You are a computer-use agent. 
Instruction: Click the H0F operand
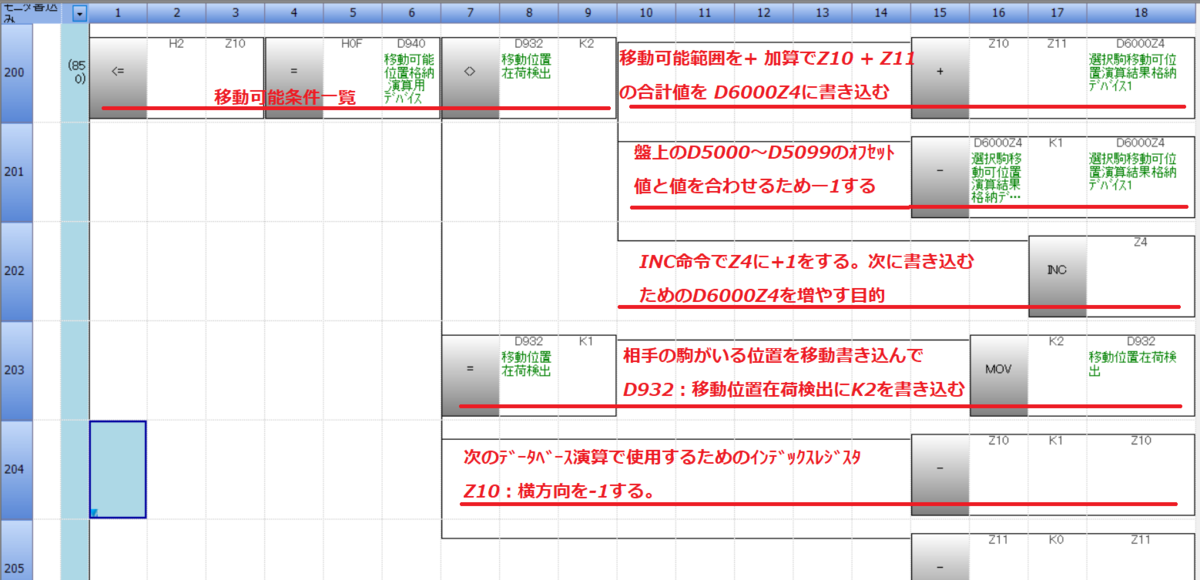353,44
